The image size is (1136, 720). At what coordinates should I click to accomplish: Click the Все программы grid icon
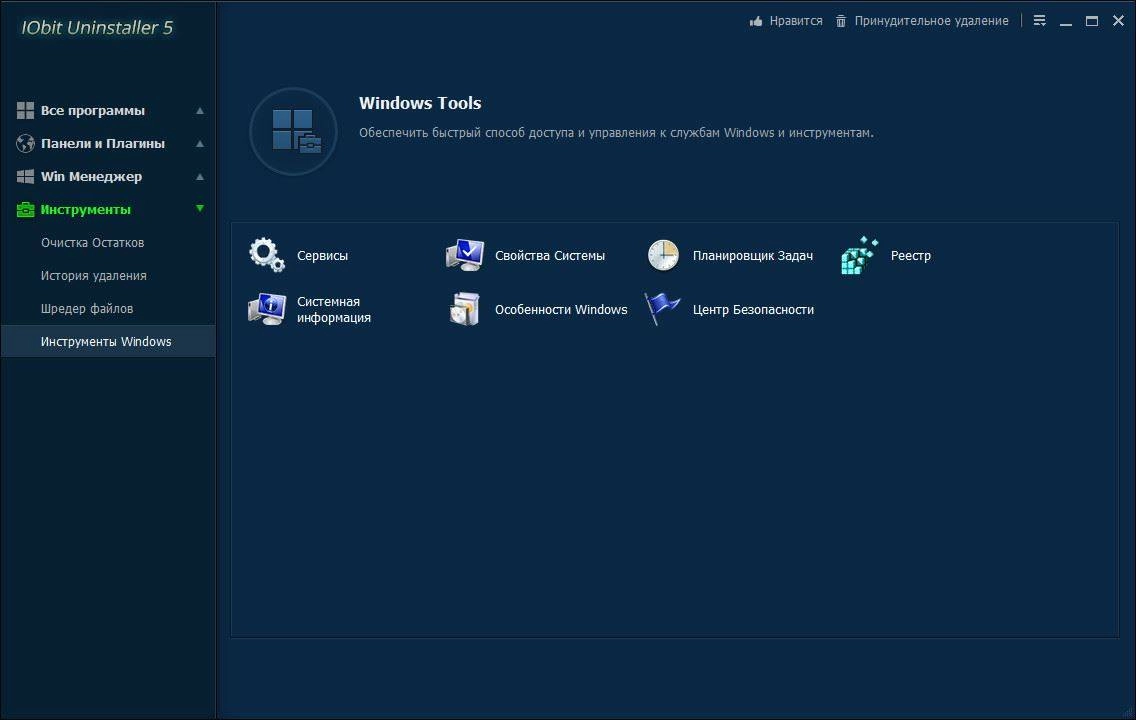click(x=25, y=110)
